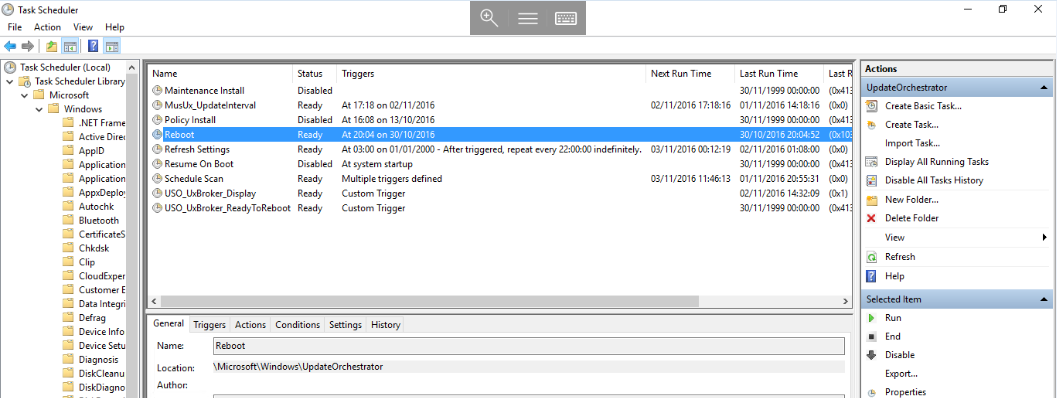Open the Help menu in menu bar
Screen dimensions: 1057x398
point(115,27)
